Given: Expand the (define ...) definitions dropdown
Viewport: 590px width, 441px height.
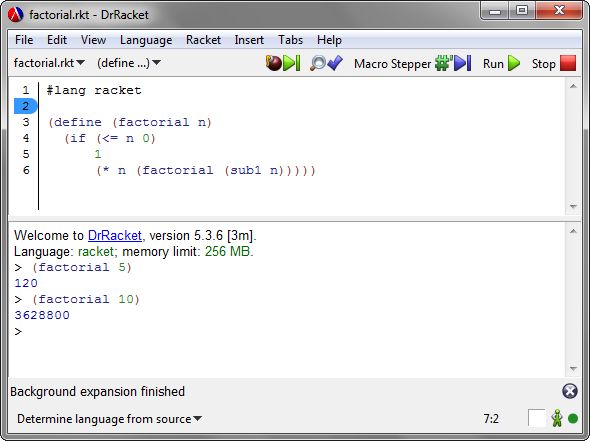Looking at the screenshot, I should (x=129, y=63).
